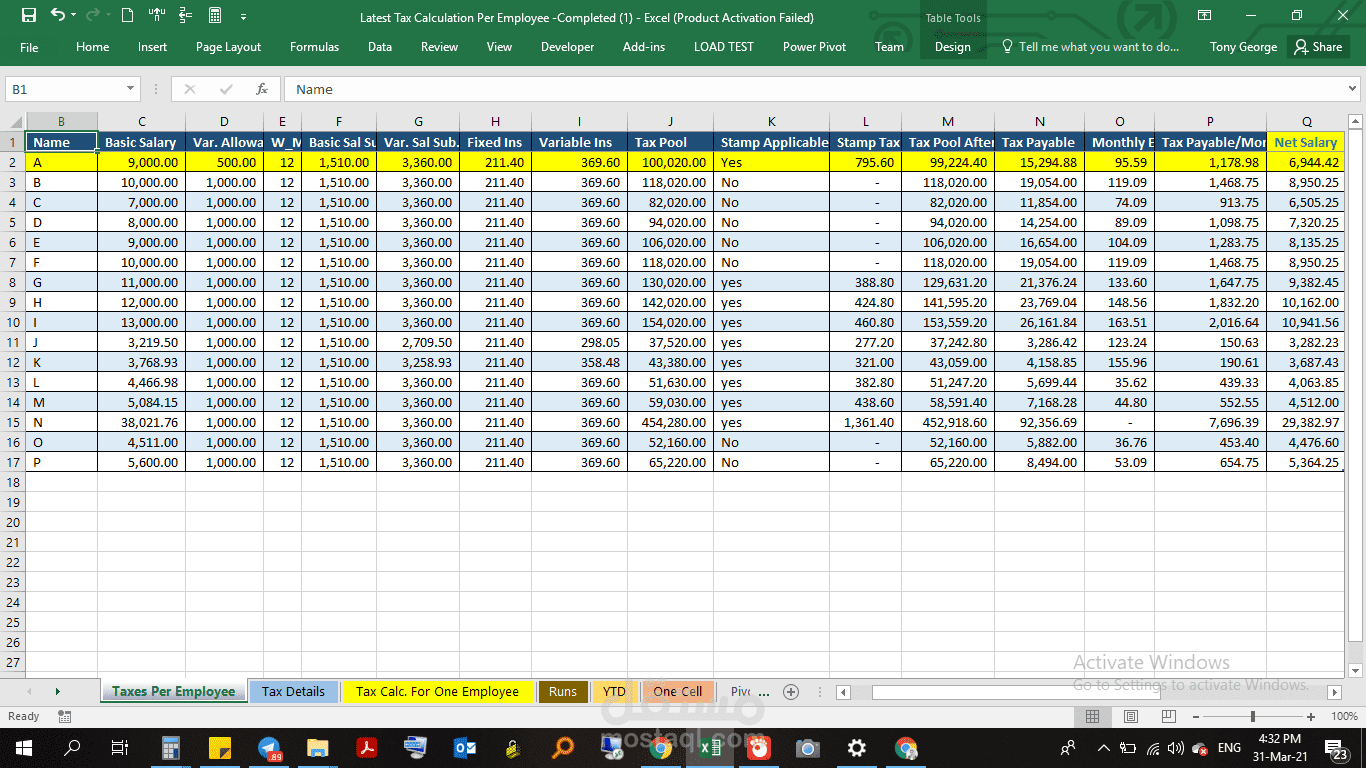
Task: Open Customize Quick Access Toolbar dropdown
Action: (x=243, y=16)
